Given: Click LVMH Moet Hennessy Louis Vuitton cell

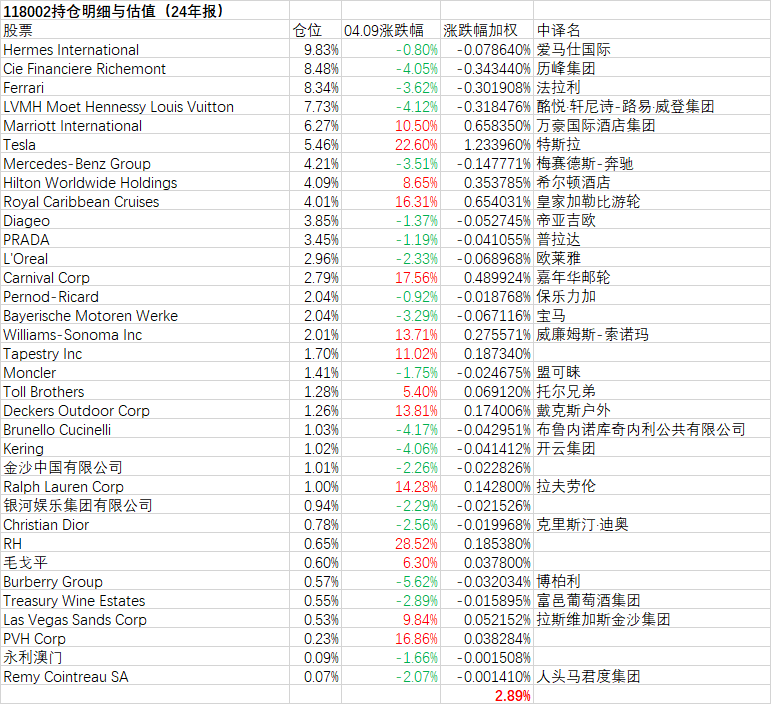Looking at the screenshot, I should (145, 106).
